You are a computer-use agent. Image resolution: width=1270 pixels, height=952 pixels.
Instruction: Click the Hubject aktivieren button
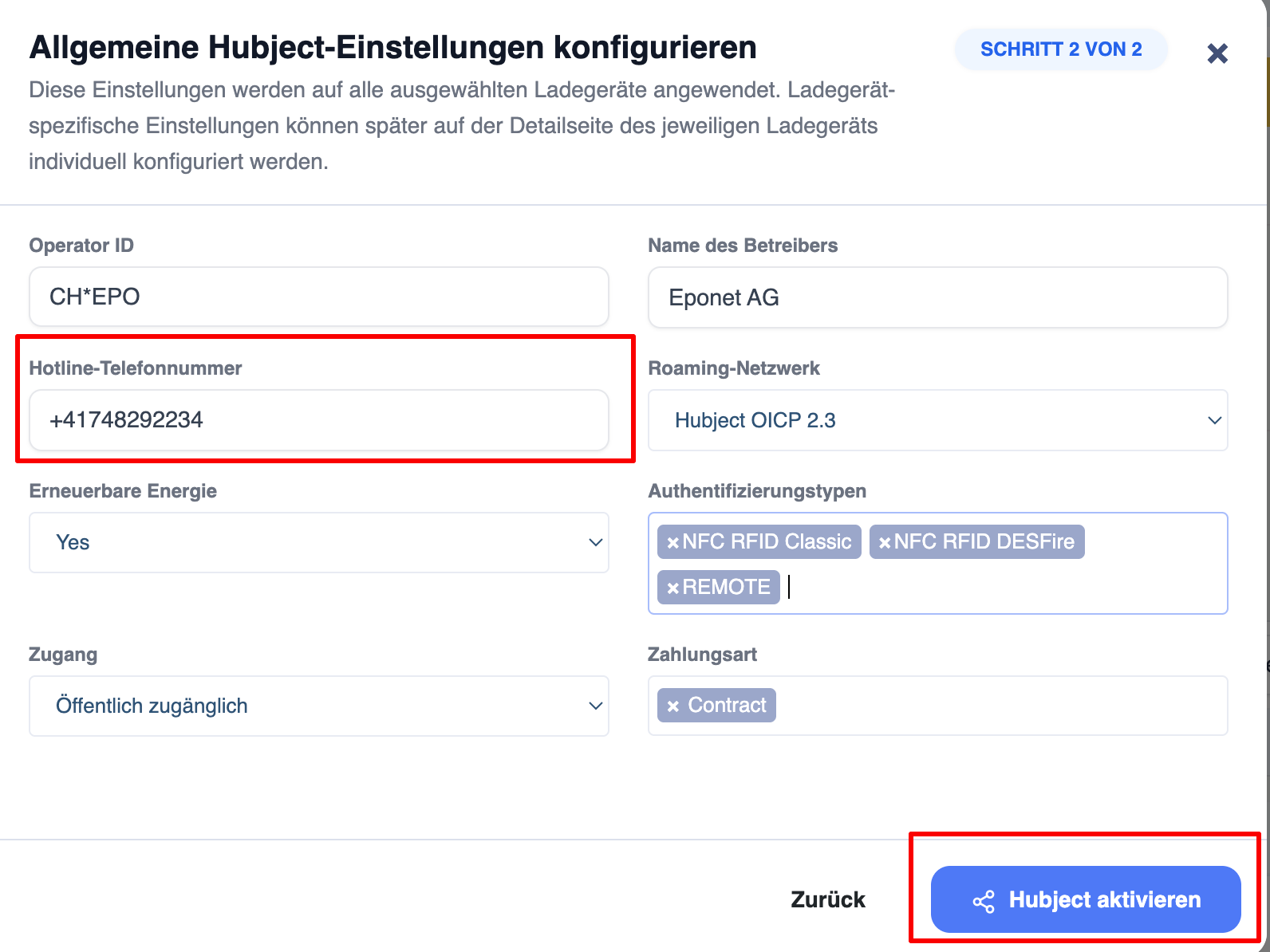1086,899
